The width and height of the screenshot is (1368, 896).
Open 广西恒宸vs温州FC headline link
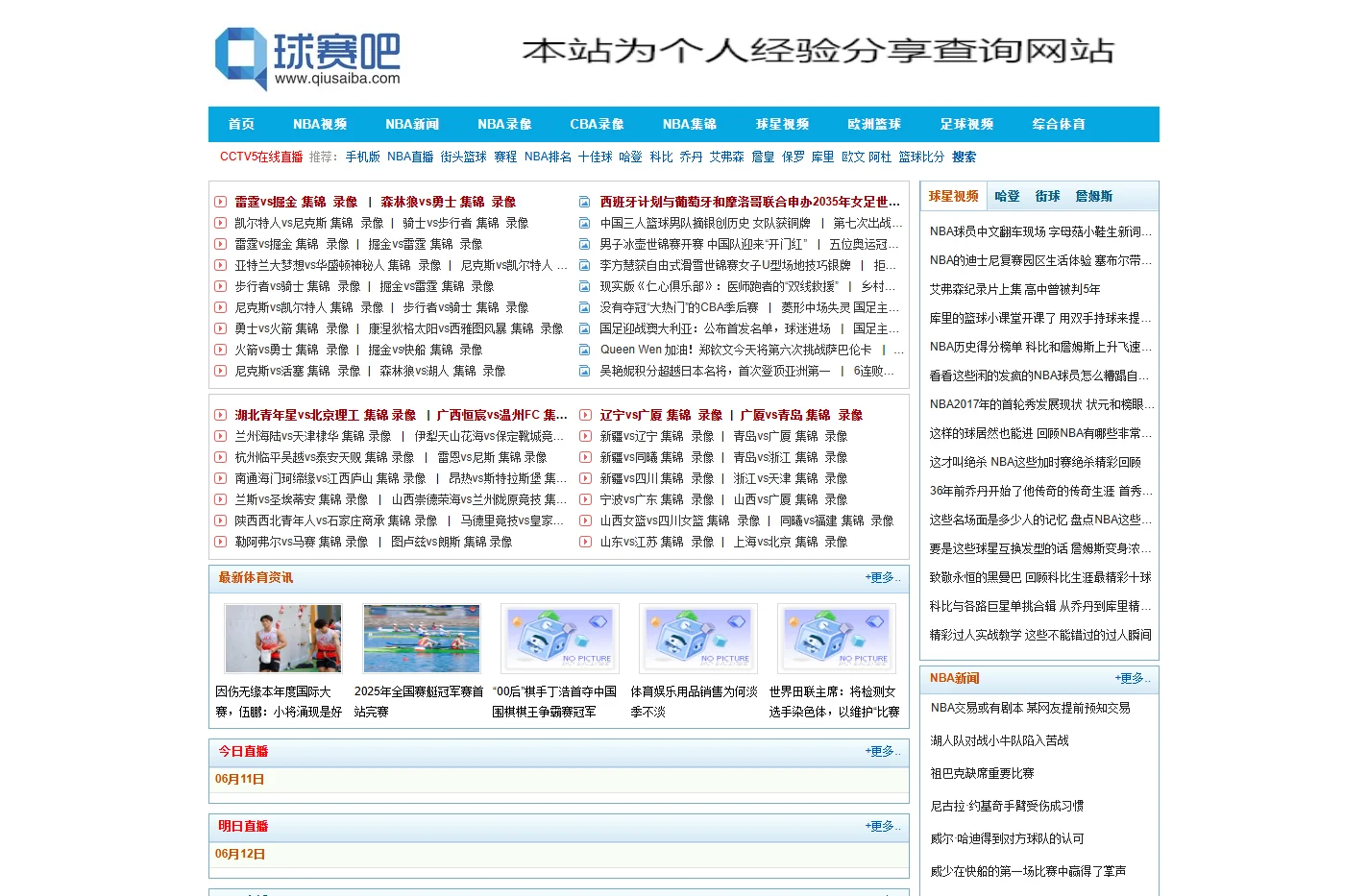[501, 415]
